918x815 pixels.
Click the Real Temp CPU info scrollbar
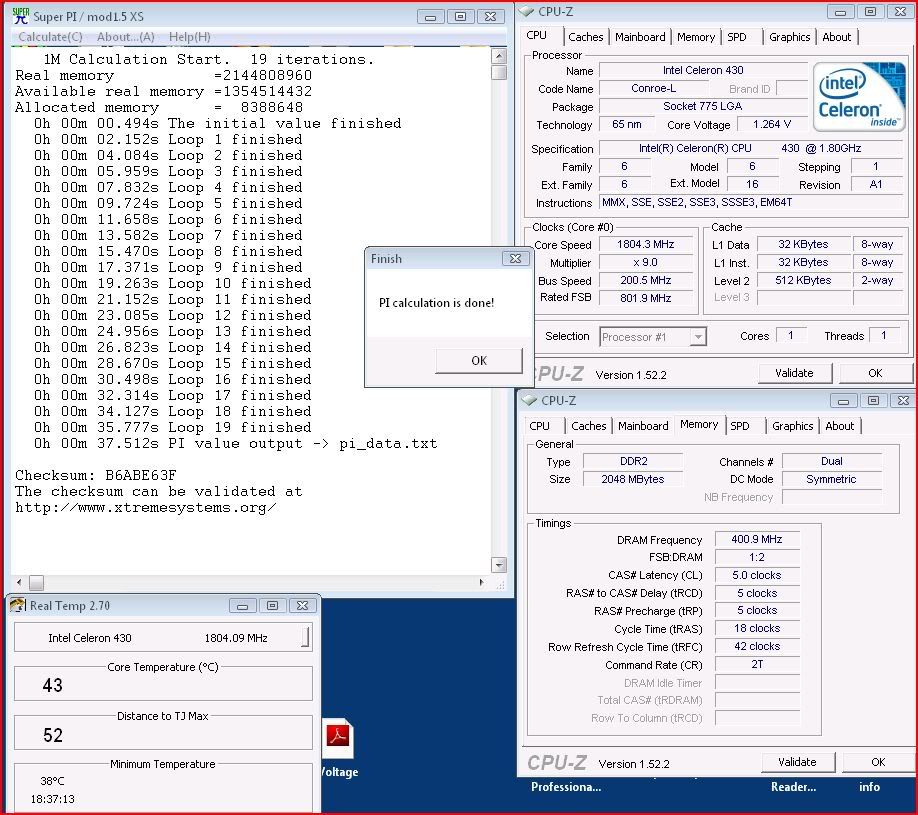click(306, 637)
